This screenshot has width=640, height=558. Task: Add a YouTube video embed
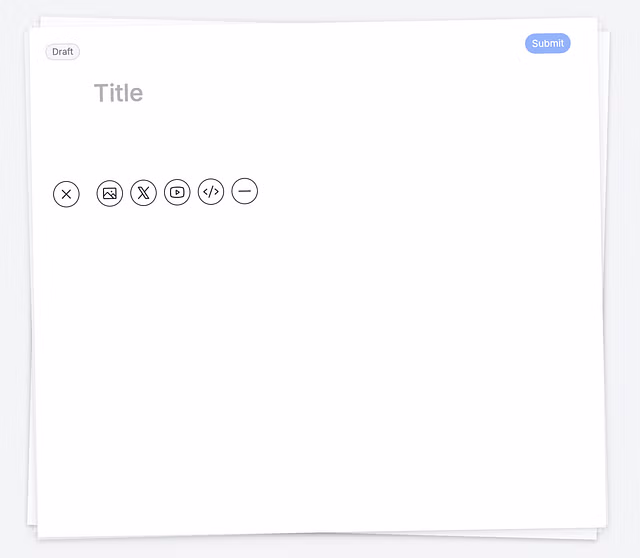click(177, 192)
